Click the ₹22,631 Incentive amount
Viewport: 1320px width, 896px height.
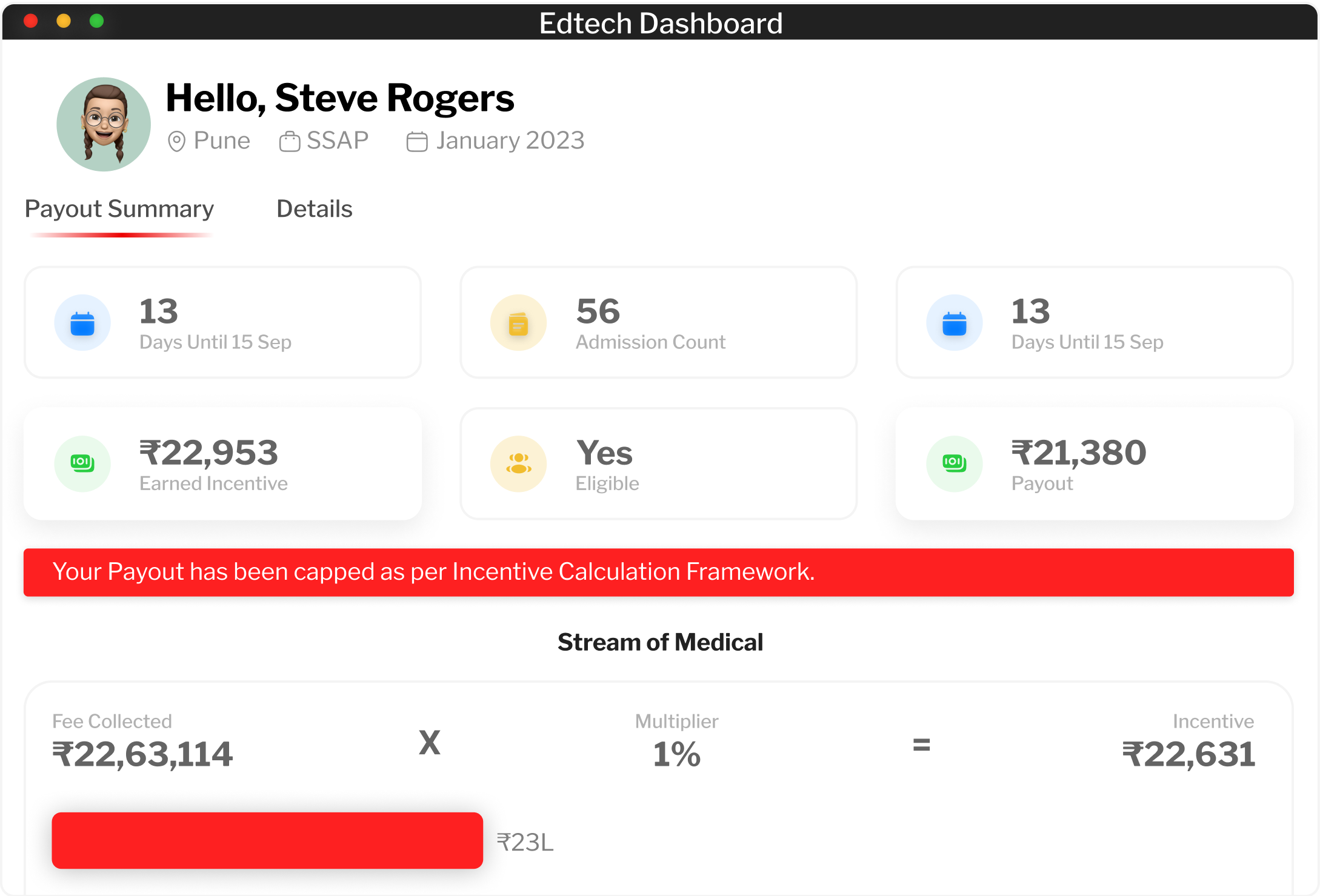click(1188, 755)
